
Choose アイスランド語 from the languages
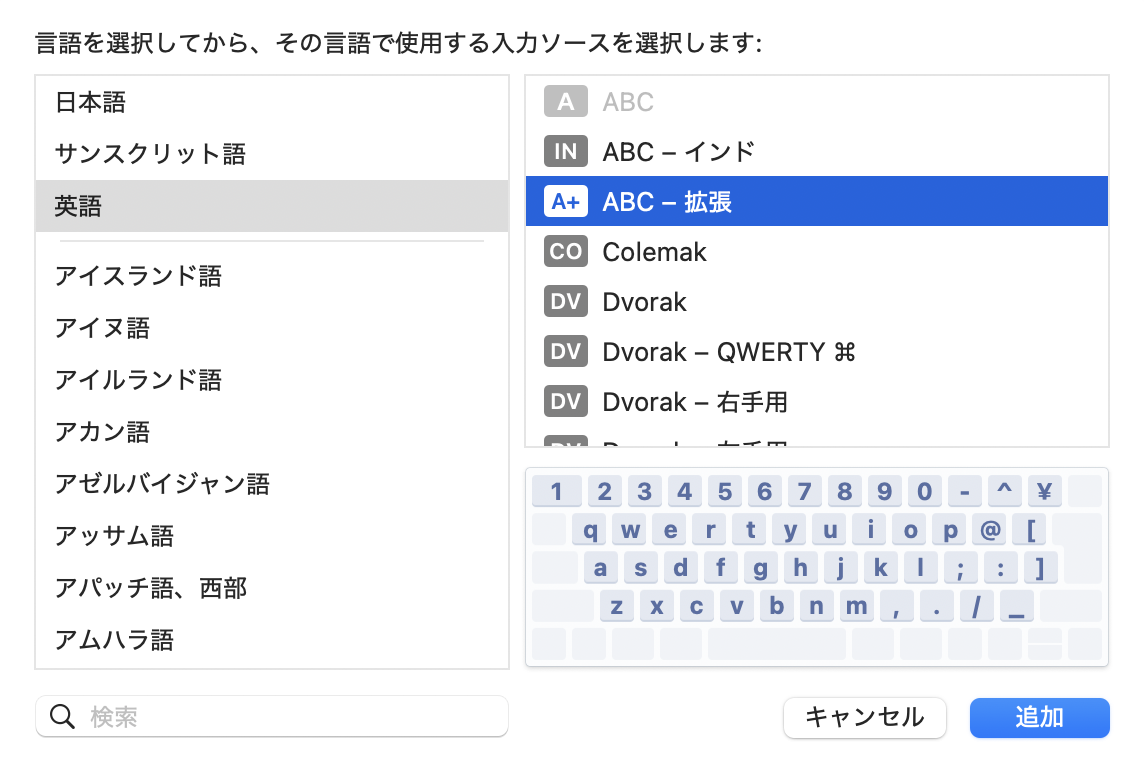(138, 276)
